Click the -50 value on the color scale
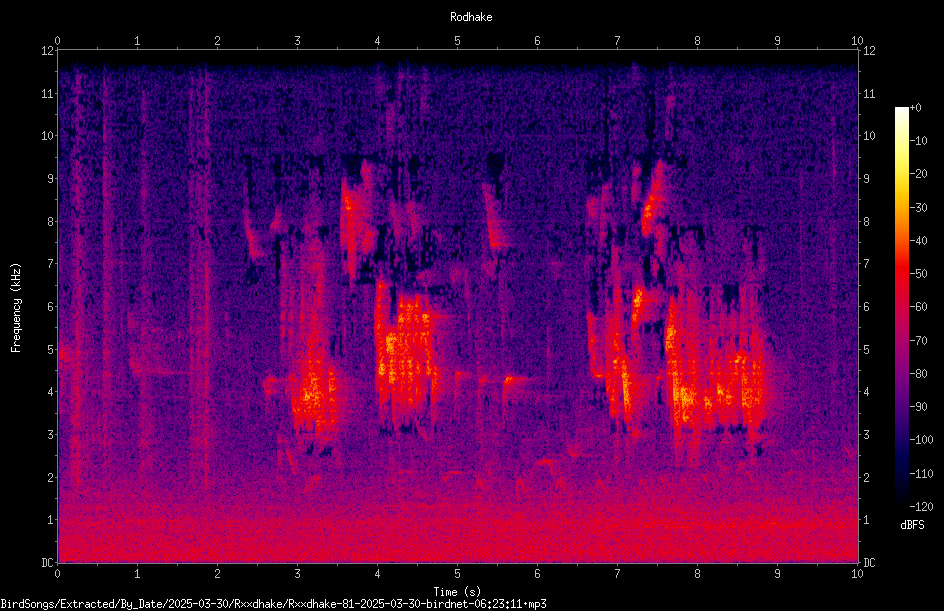944x611 pixels. coord(918,274)
